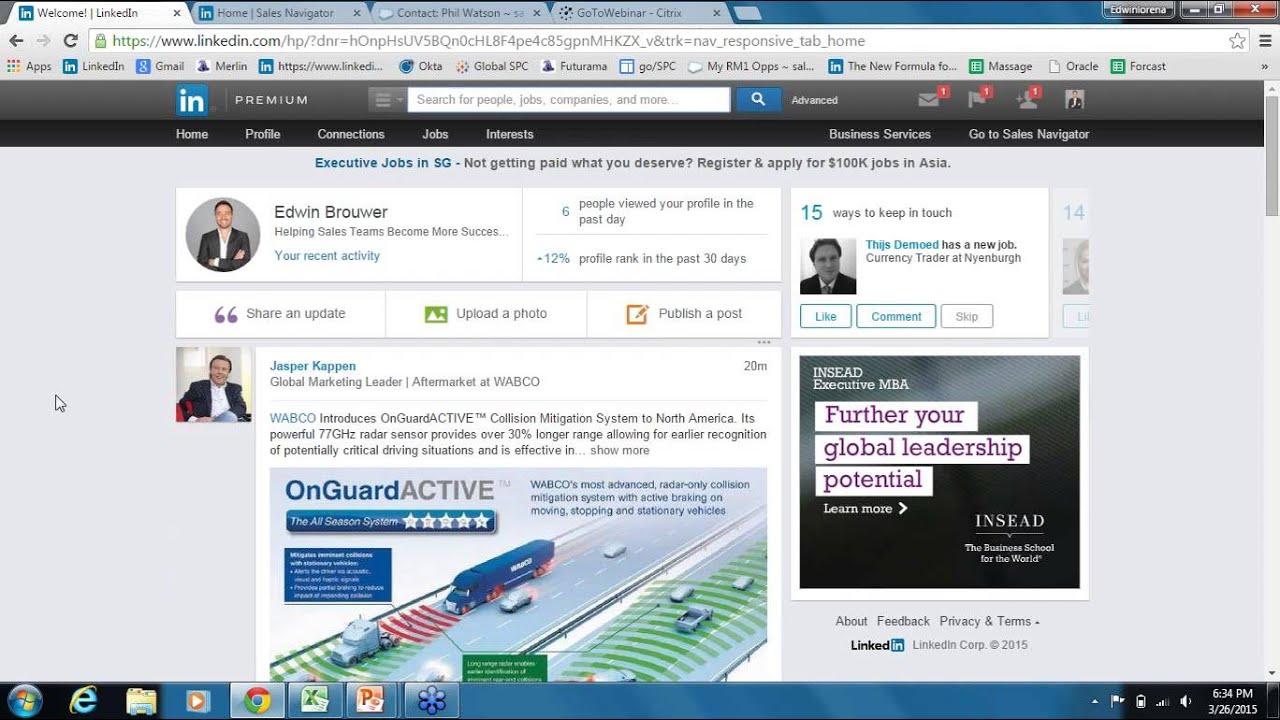
Task: Open the Windows Start button
Action: pos(25,700)
